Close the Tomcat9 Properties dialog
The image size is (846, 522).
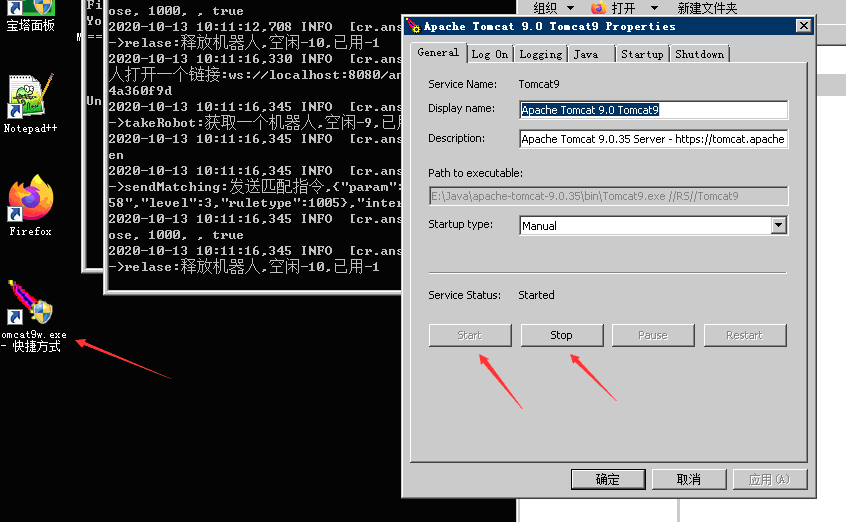[803, 25]
